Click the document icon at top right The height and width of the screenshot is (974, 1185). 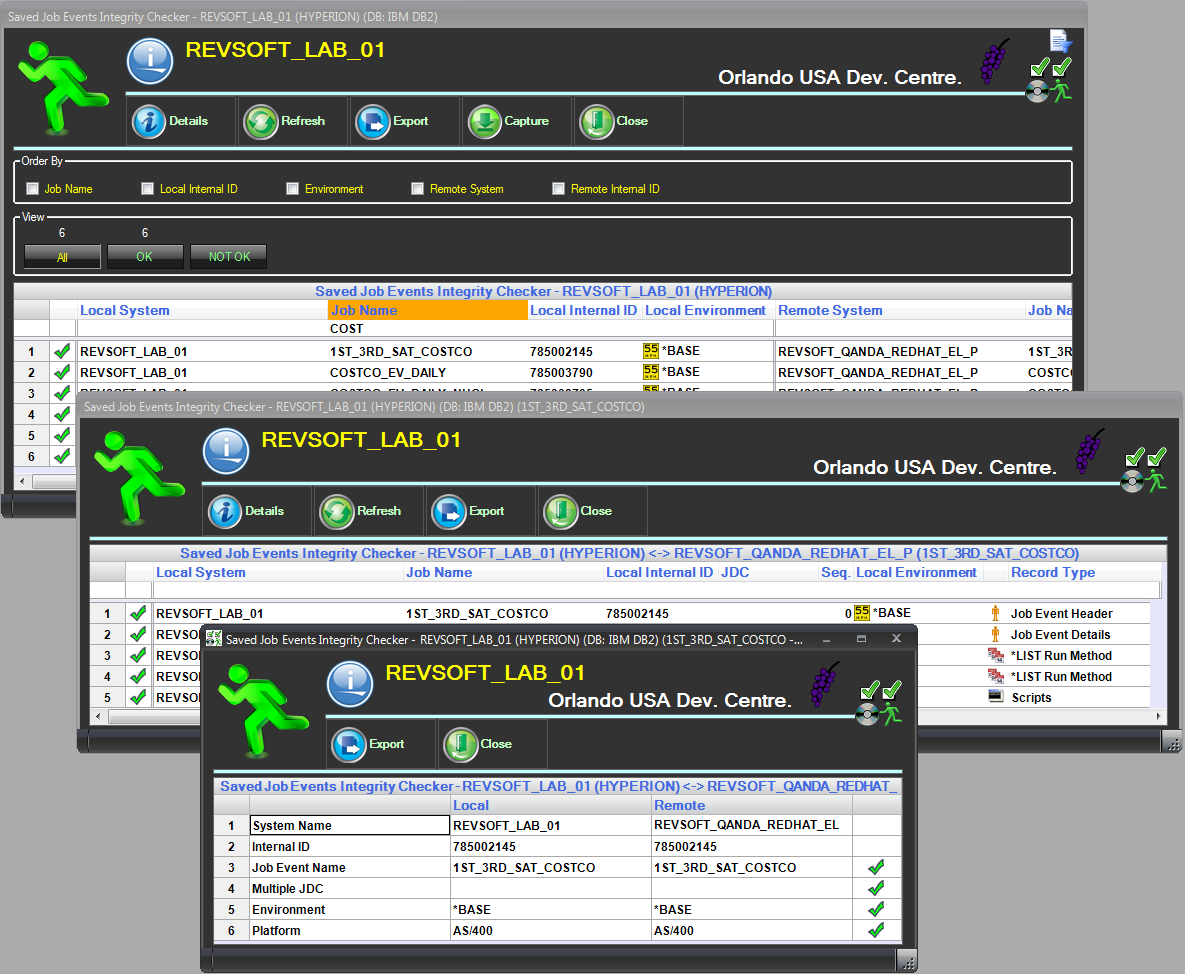tap(1060, 41)
